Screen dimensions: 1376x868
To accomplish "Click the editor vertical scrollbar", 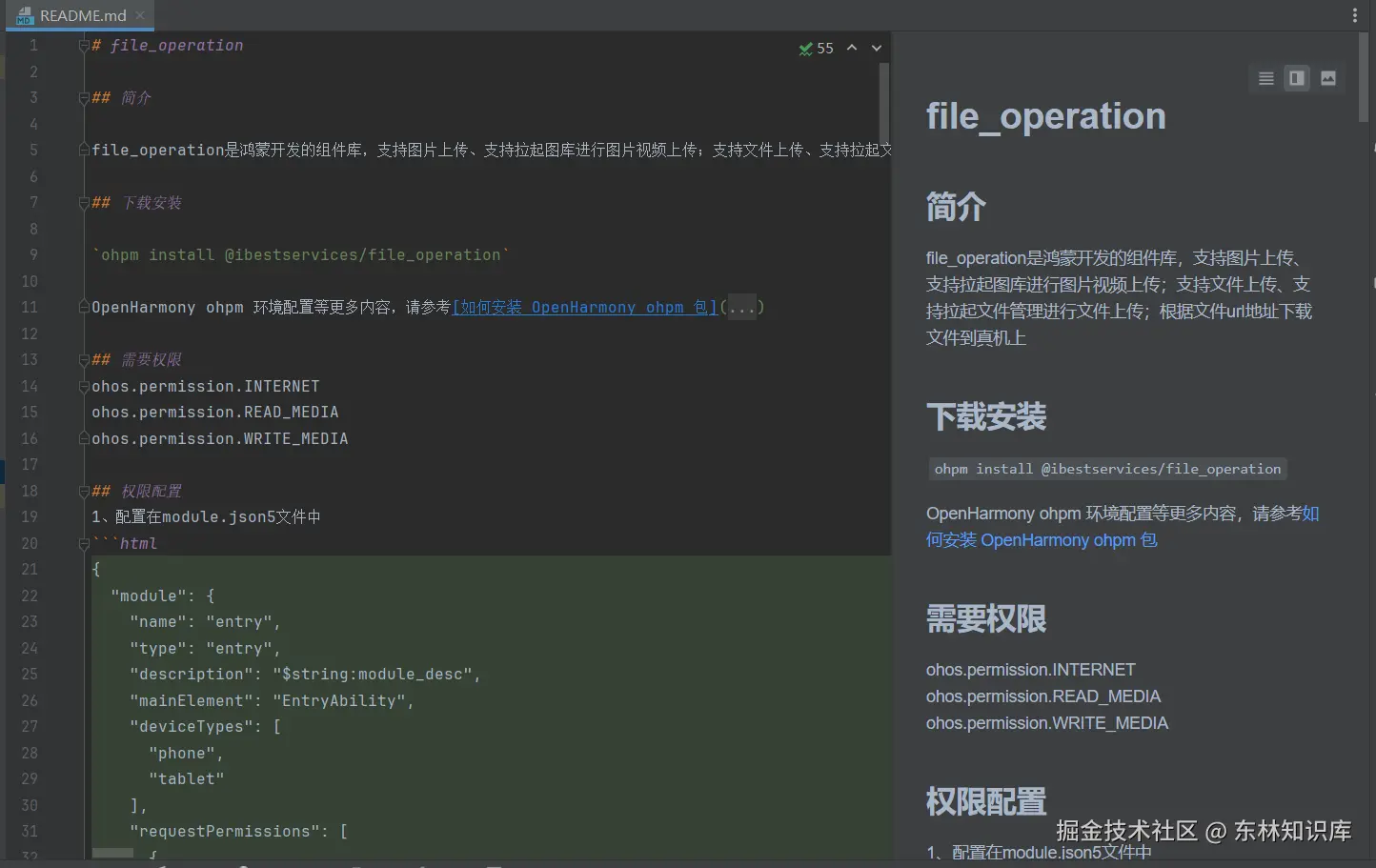I will (884, 103).
